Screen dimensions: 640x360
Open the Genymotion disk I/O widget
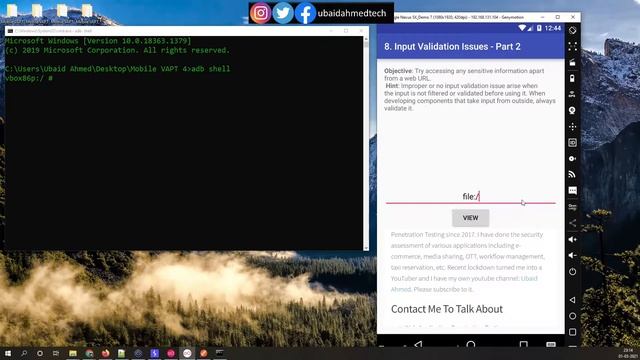click(x=572, y=158)
